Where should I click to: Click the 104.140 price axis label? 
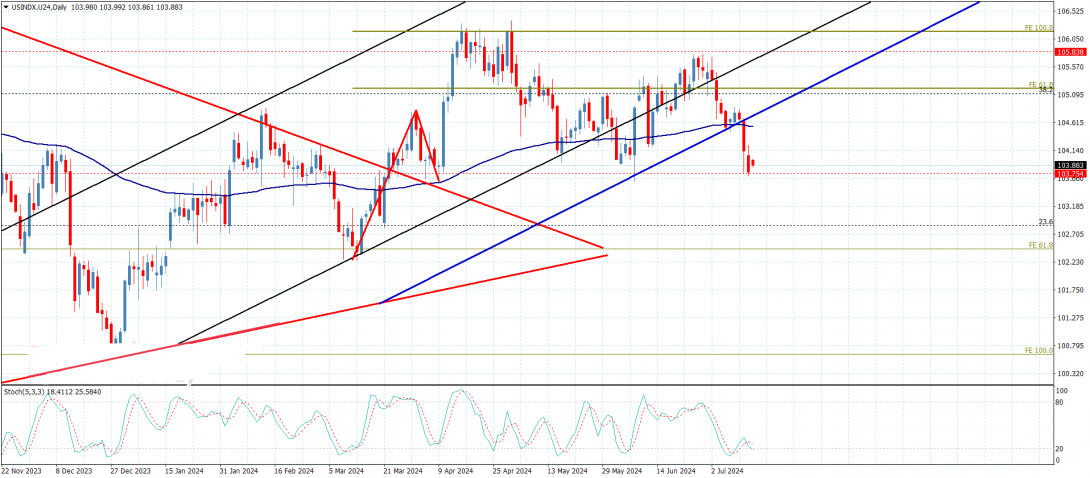pyautogui.click(x=1071, y=151)
